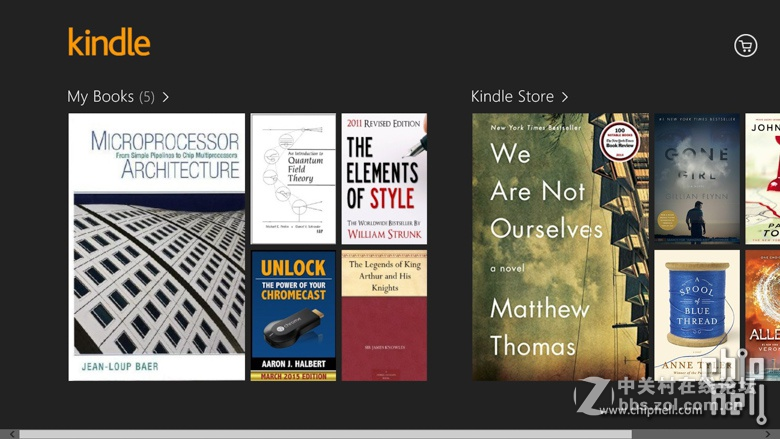Open the shopping cart icon
780x439 pixels.
click(745, 46)
